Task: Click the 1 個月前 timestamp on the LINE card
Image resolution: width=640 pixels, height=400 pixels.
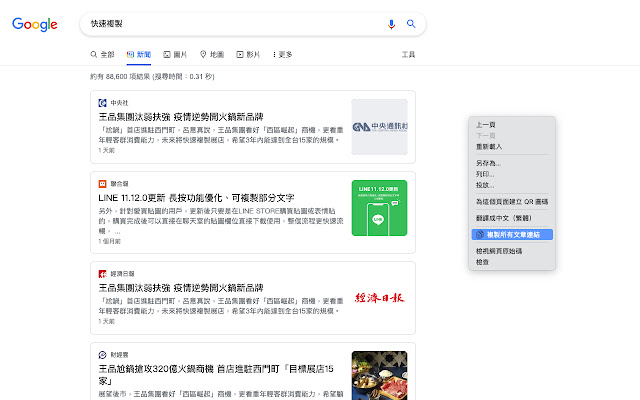Action: click(109, 242)
